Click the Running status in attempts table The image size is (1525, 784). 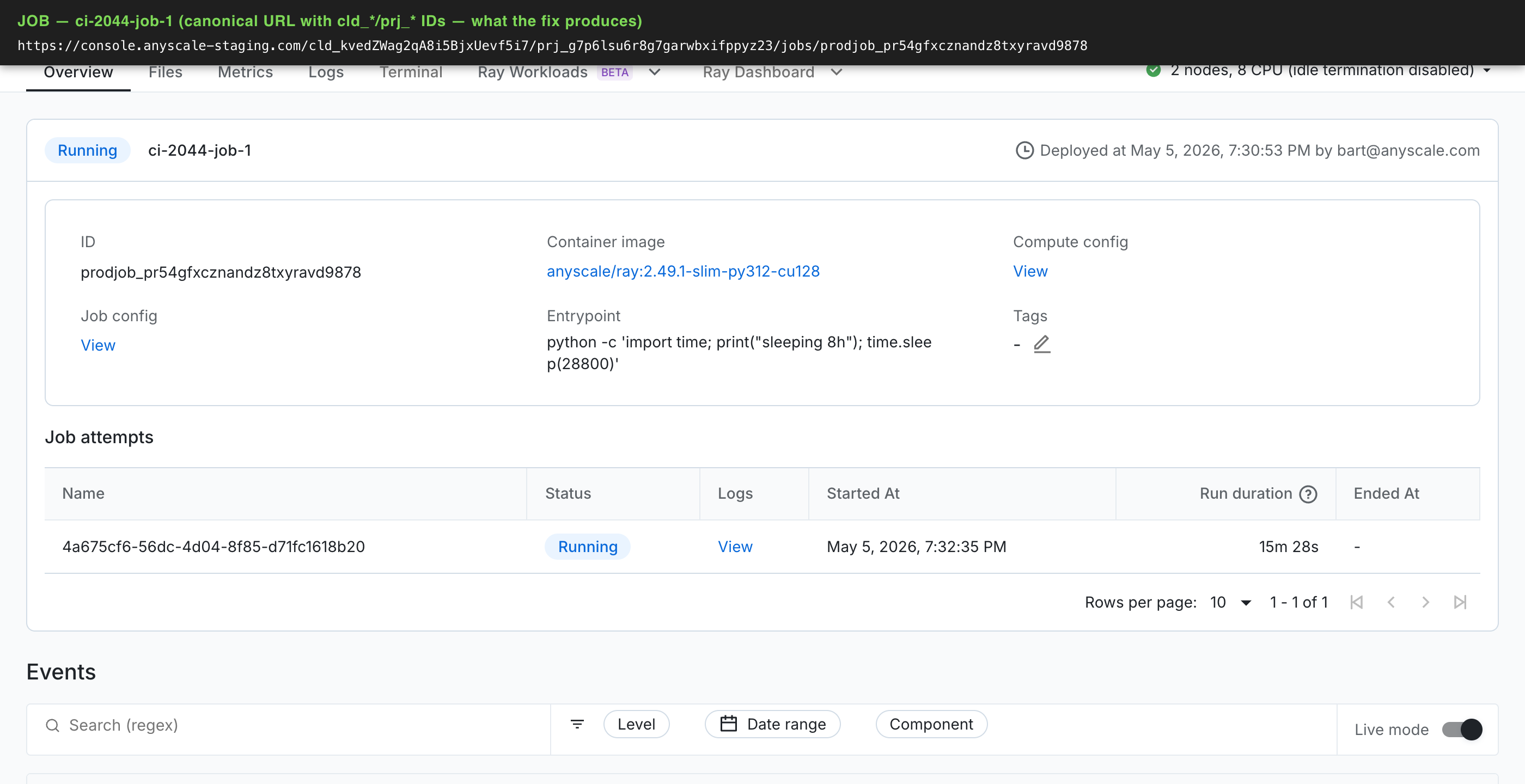pos(587,547)
